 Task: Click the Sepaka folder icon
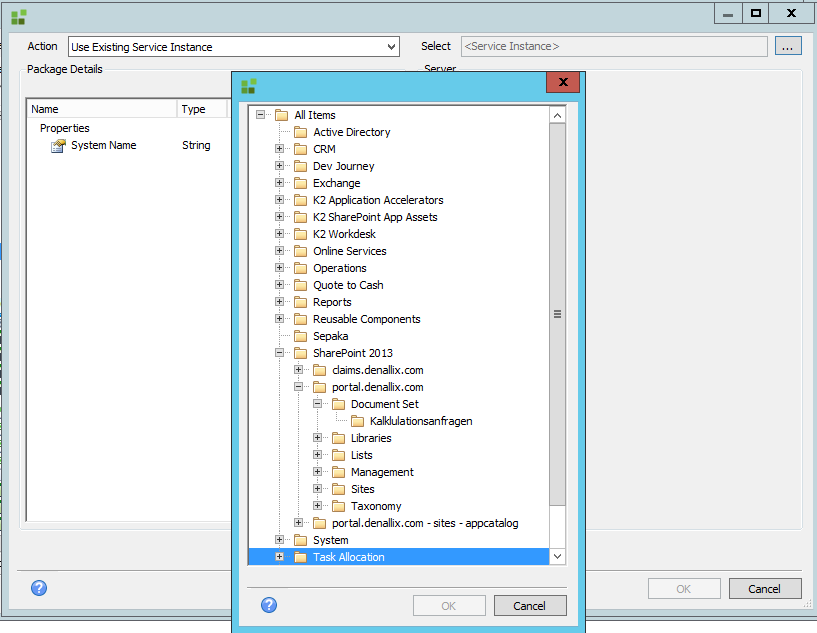click(300, 337)
